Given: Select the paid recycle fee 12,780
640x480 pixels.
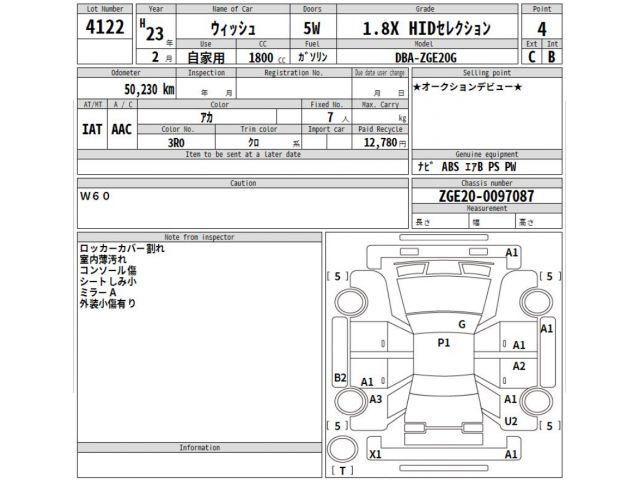Looking at the screenshot, I should 380,142.
